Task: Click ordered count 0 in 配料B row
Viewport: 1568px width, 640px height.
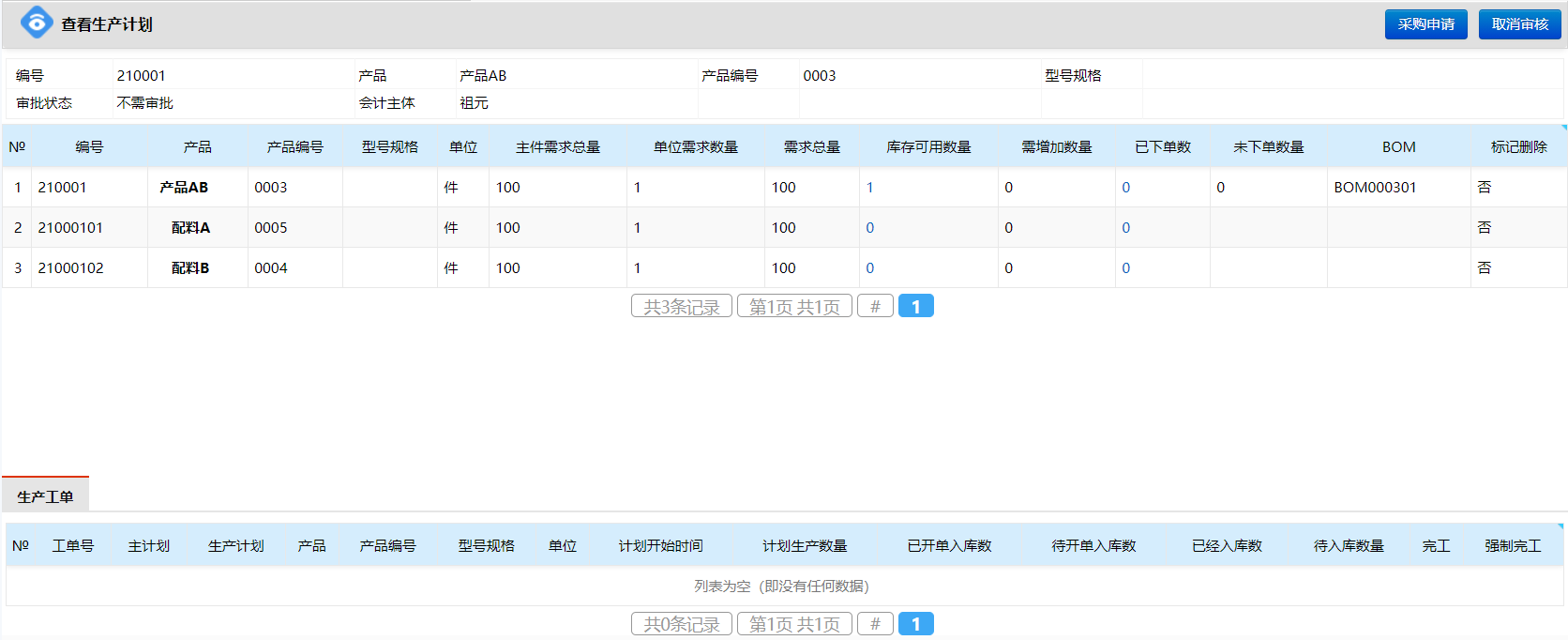Action: [1125, 268]
